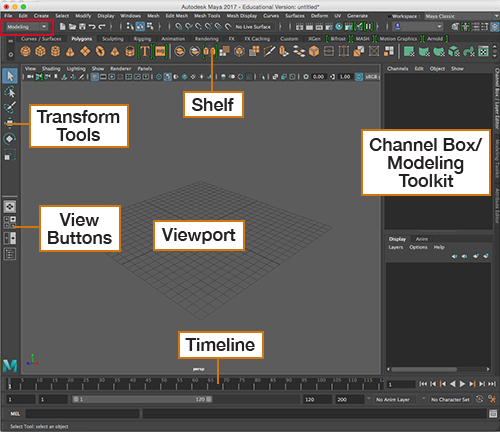Click the playback end time field 120
The image size is (500, 432).
click(x=317, y=399)
